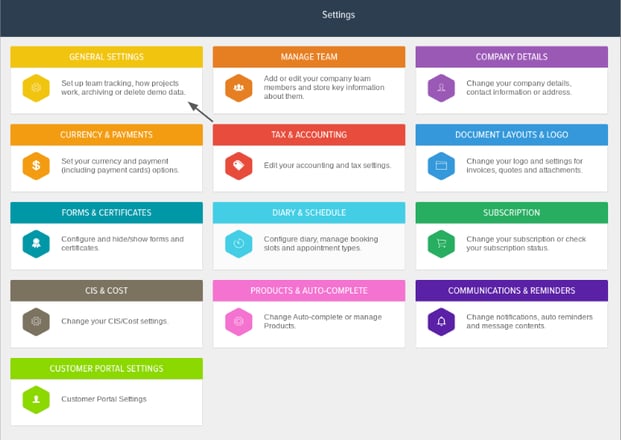Click the orange Manage Team people hexagon icon
The width and height of the screenshot is (621, 440).
point(238,88)
